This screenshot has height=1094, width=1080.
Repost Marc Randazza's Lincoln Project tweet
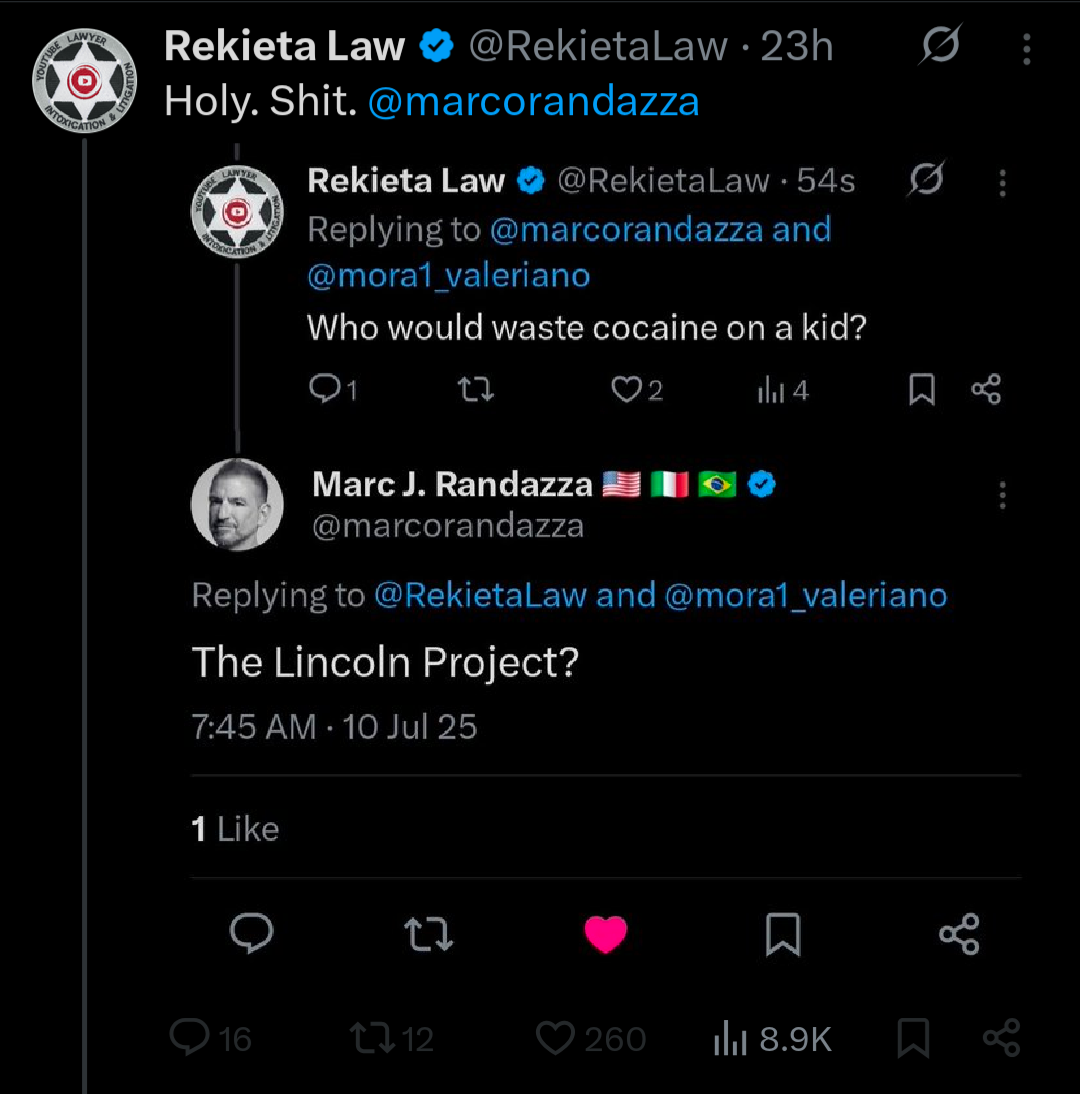[x=428, y=934]
